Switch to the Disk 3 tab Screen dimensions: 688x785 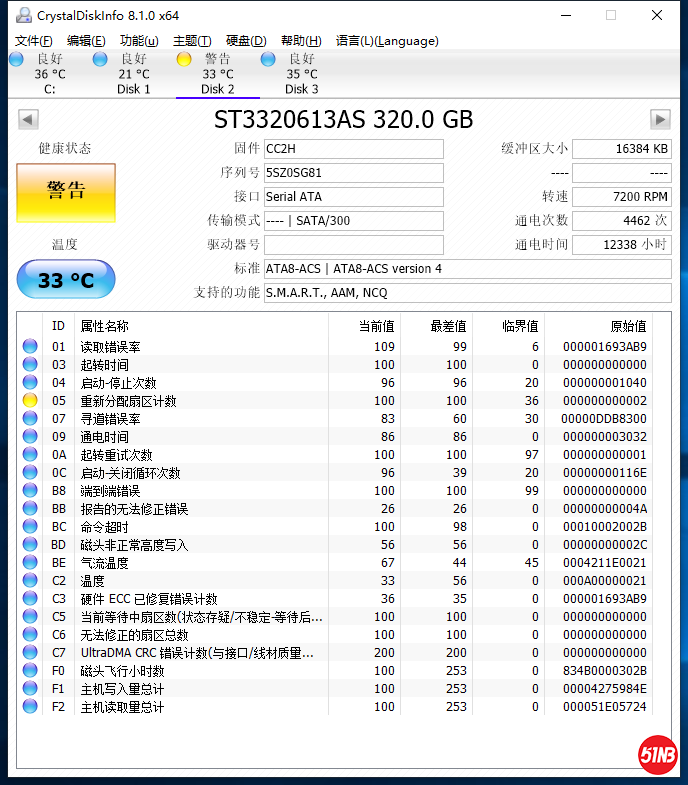[302, 75]
